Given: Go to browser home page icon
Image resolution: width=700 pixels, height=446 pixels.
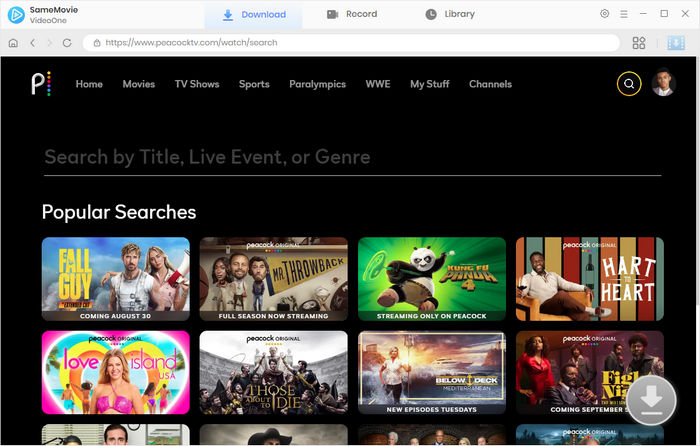Looking at the screenshot, I should click(x=13, y=43).
